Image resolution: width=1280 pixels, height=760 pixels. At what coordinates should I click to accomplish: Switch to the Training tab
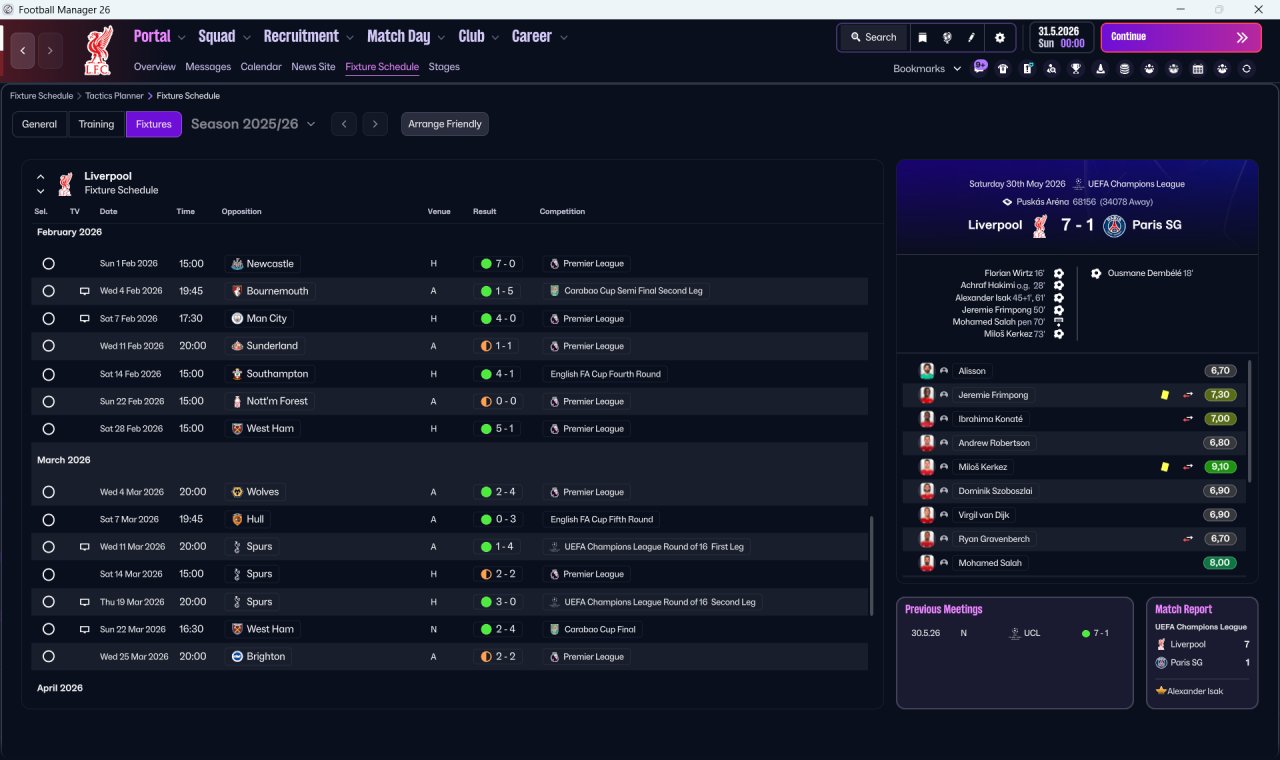pyautogui.click(x=96, y=124)
